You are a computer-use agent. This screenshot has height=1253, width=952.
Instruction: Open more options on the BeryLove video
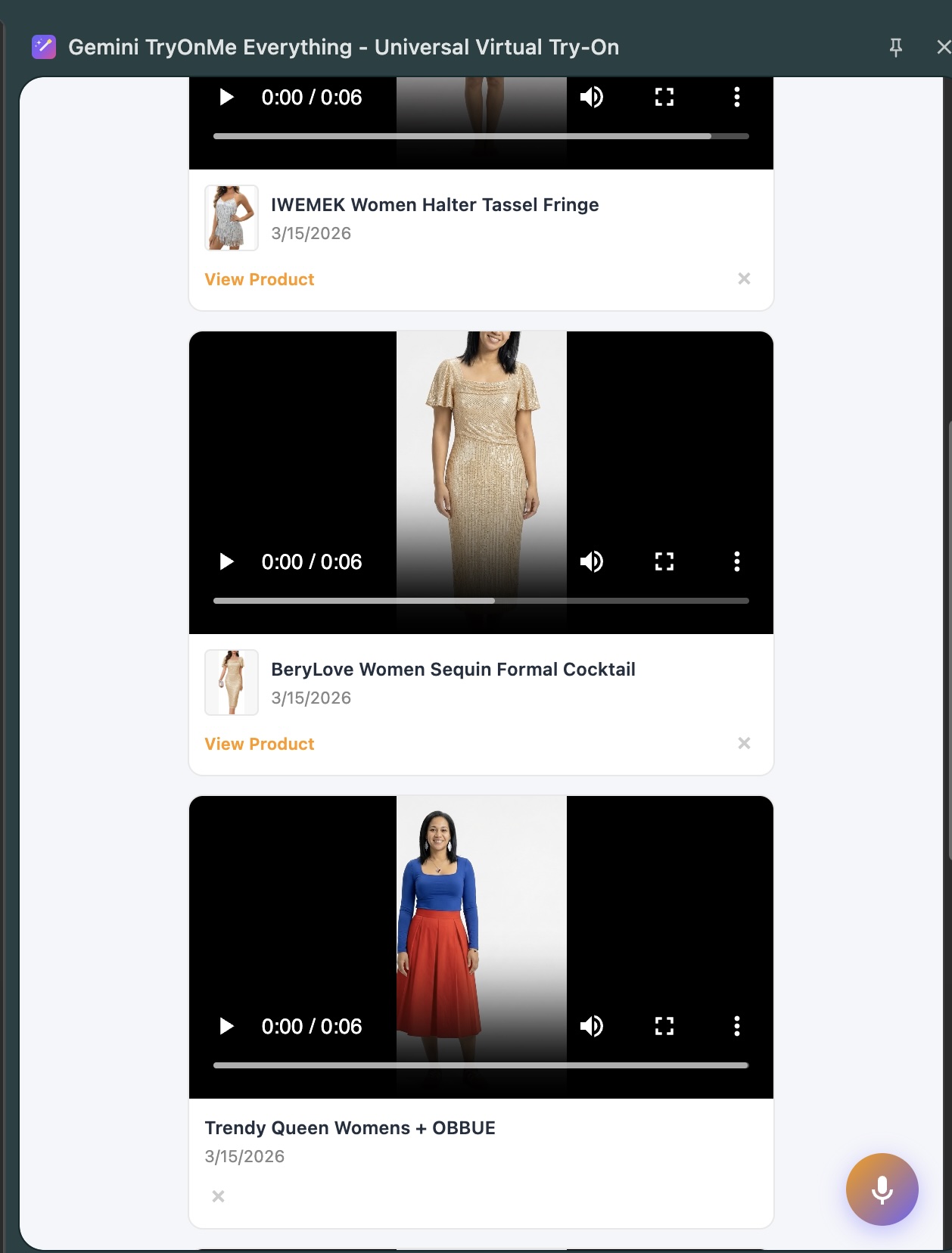pyautogui.click(x=737, y=561)
